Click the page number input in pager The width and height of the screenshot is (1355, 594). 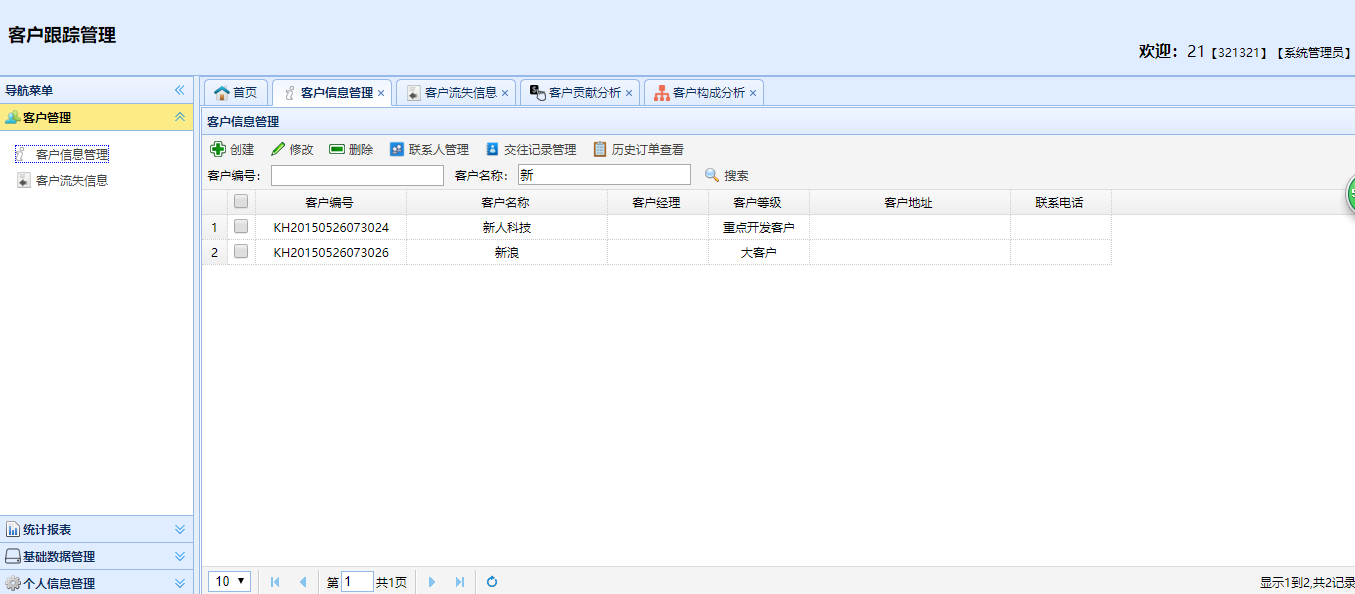357,582
